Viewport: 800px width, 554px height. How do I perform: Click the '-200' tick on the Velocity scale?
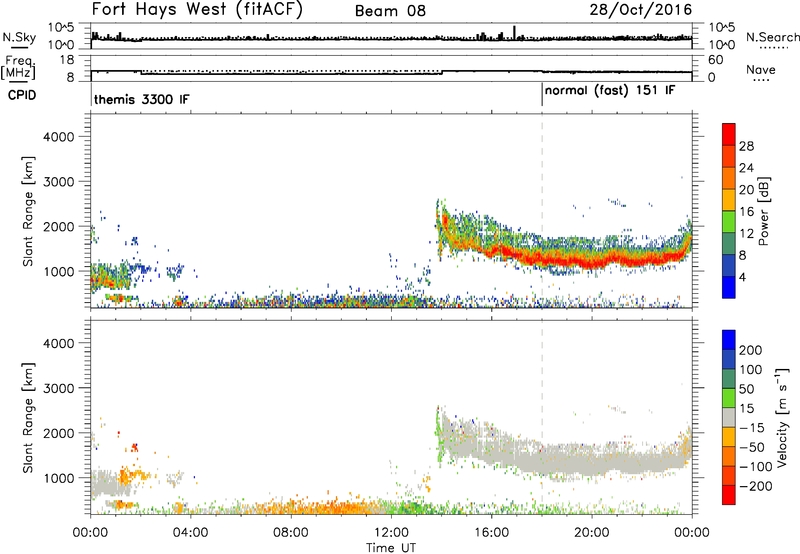click(756, 486)
